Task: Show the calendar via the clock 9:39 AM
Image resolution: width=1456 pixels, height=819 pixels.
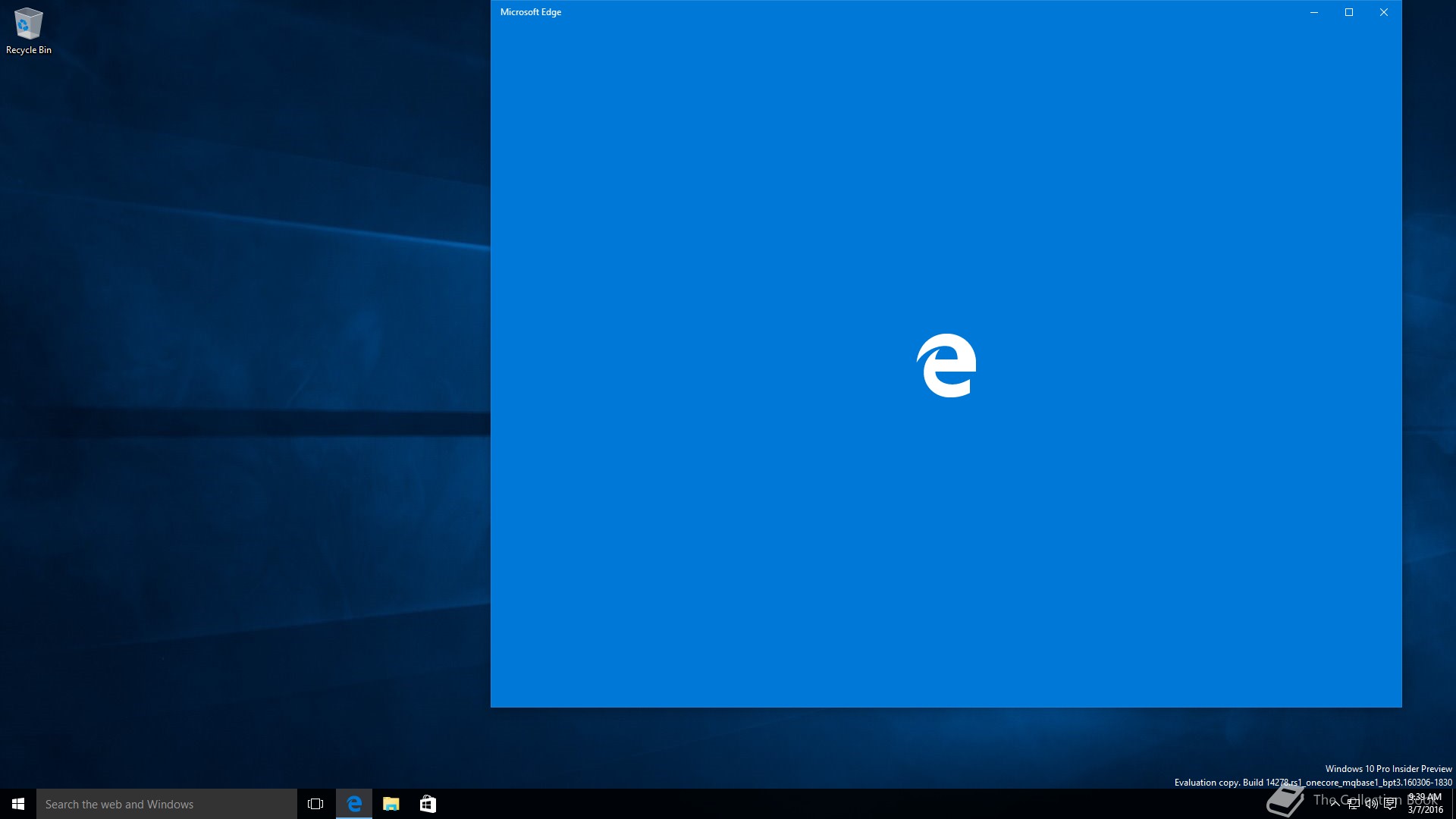Action: tap(1425, 804)
